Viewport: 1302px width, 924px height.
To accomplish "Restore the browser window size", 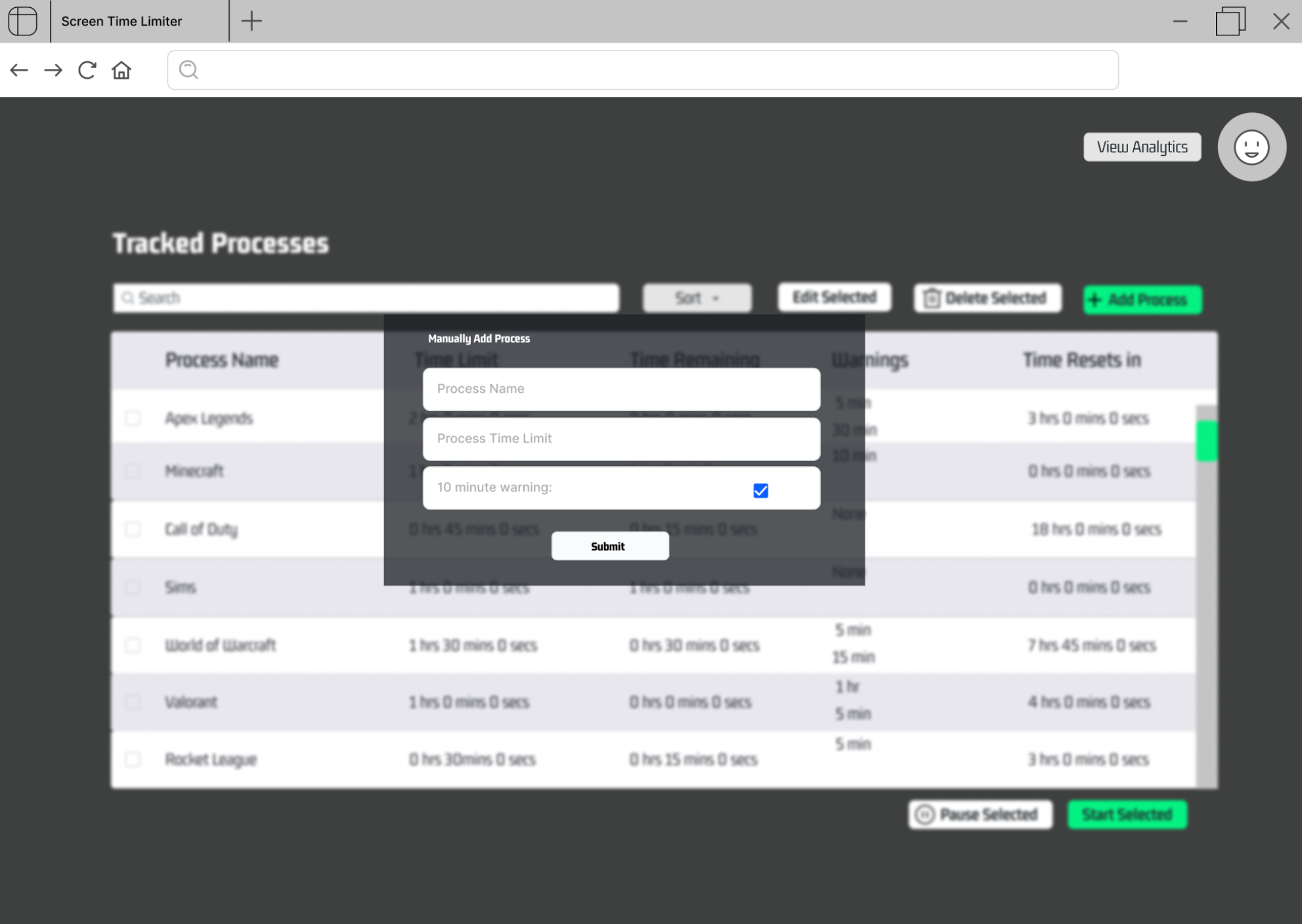I will point(1230,21).
